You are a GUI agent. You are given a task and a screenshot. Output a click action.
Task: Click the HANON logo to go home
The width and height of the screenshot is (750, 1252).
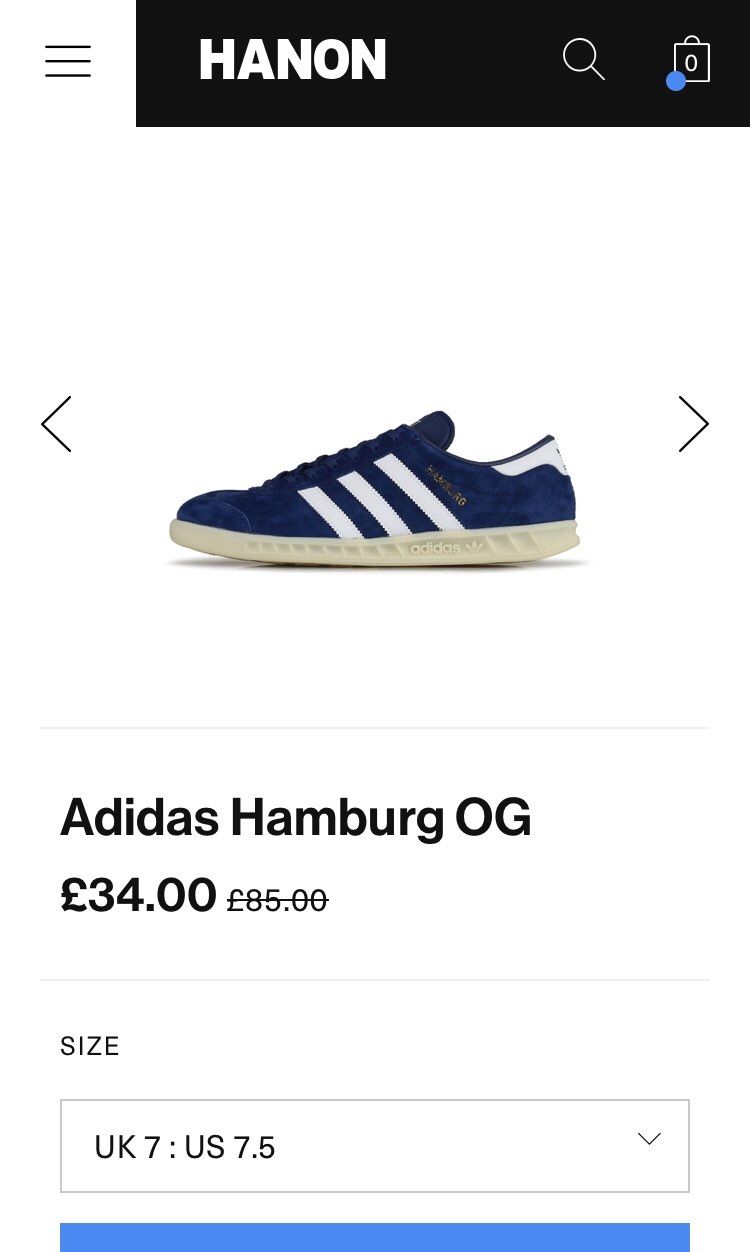(x=293, y=61)
